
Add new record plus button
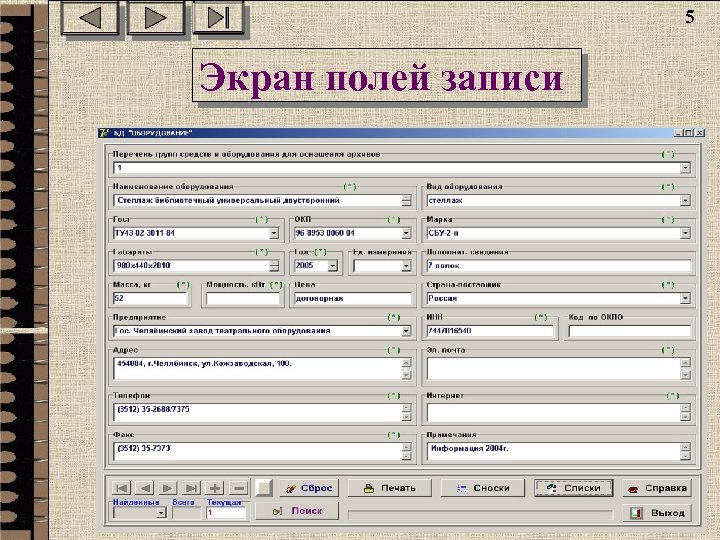tap(215, 488)
